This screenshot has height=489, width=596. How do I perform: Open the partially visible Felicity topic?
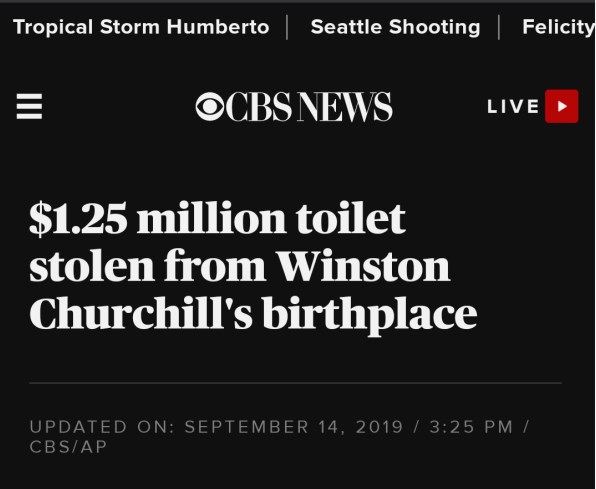click(558, 27)
